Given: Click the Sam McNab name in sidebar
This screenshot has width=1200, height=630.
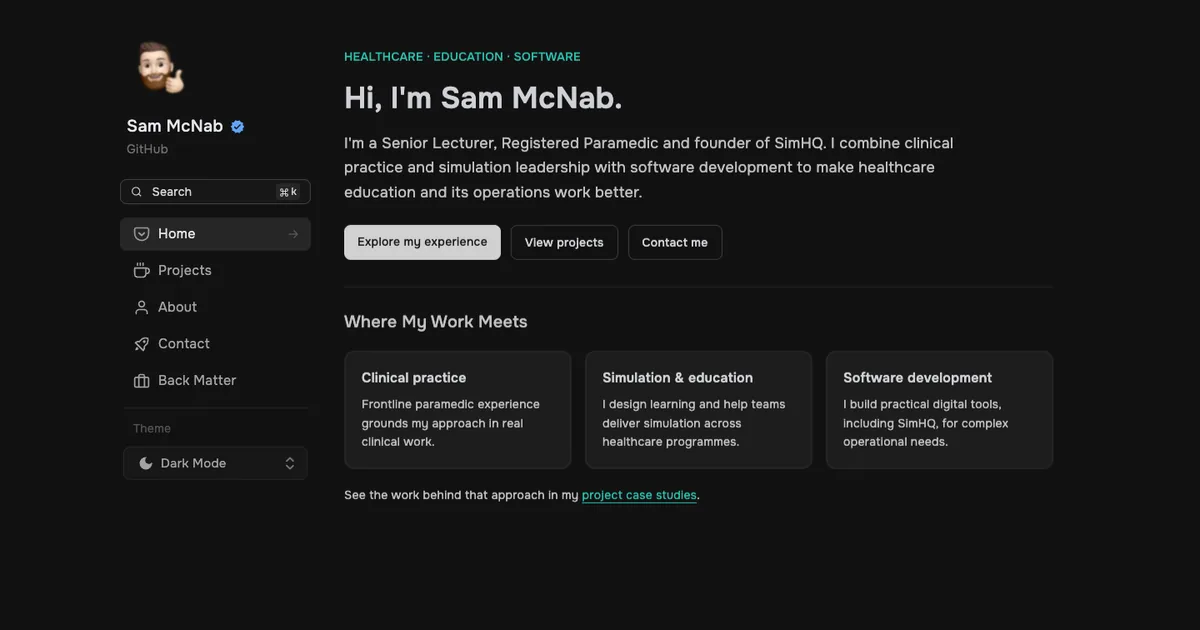Looking at the screenshot, I should [175, 126].
